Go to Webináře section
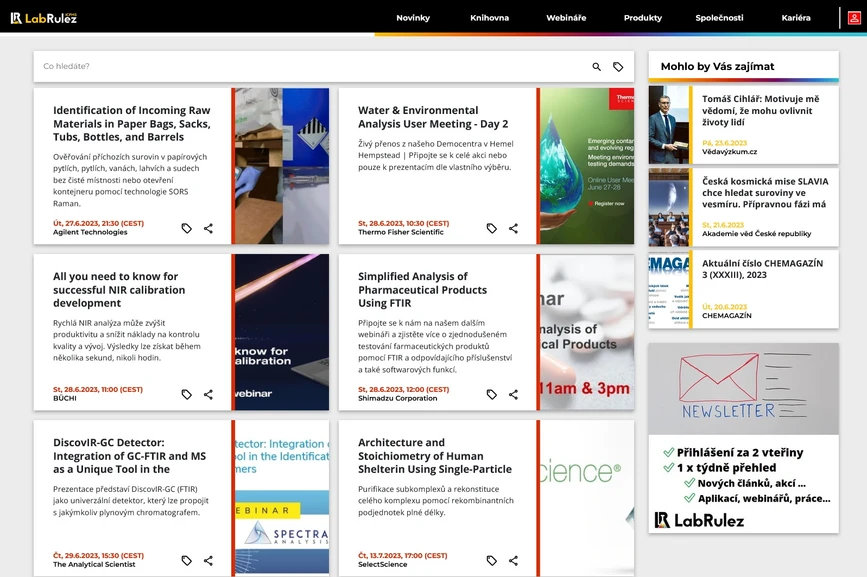Screen dimensions: 867x577 [x=566, y=18]
